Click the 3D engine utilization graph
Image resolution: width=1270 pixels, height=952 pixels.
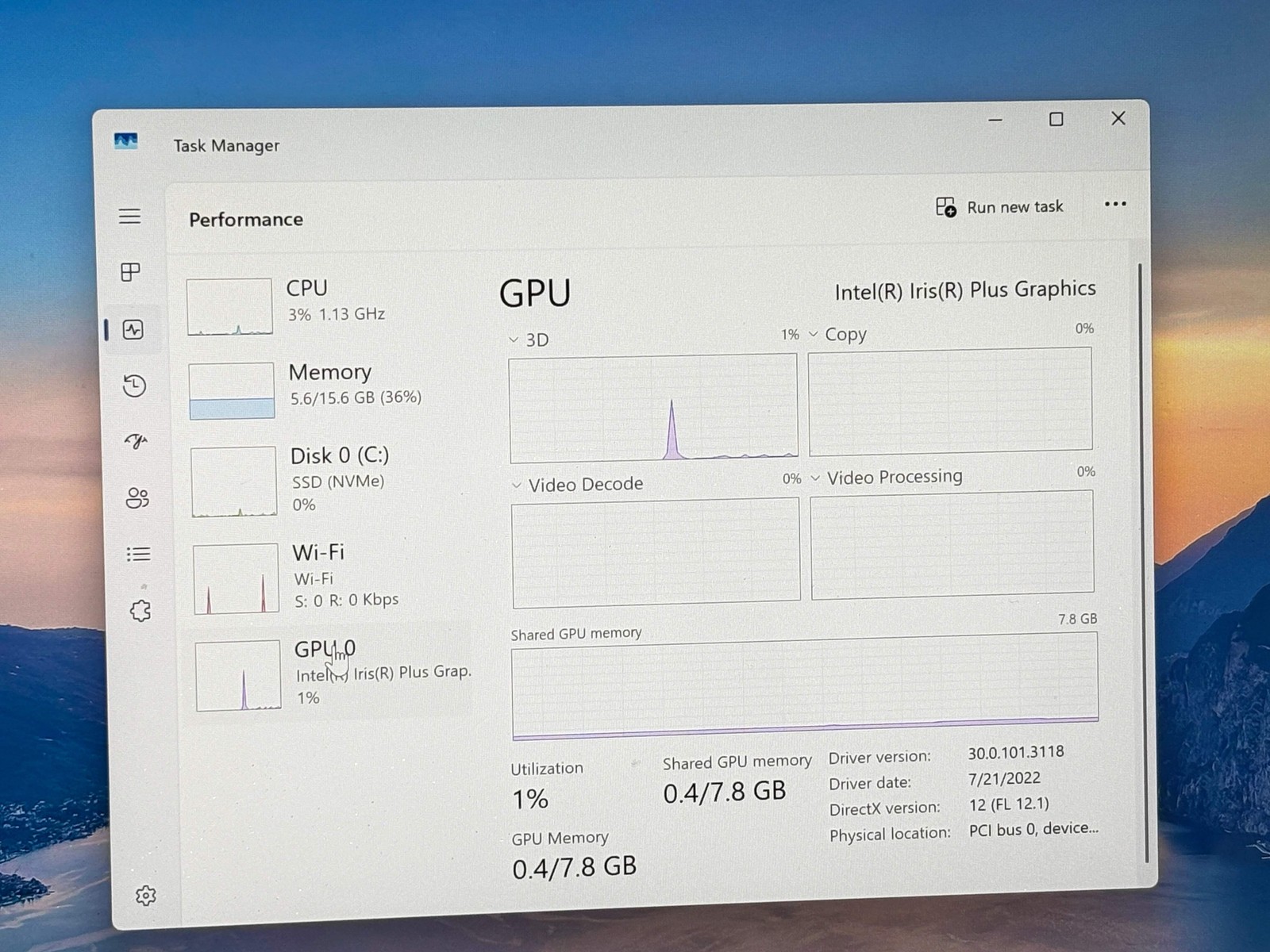(653, 408)
